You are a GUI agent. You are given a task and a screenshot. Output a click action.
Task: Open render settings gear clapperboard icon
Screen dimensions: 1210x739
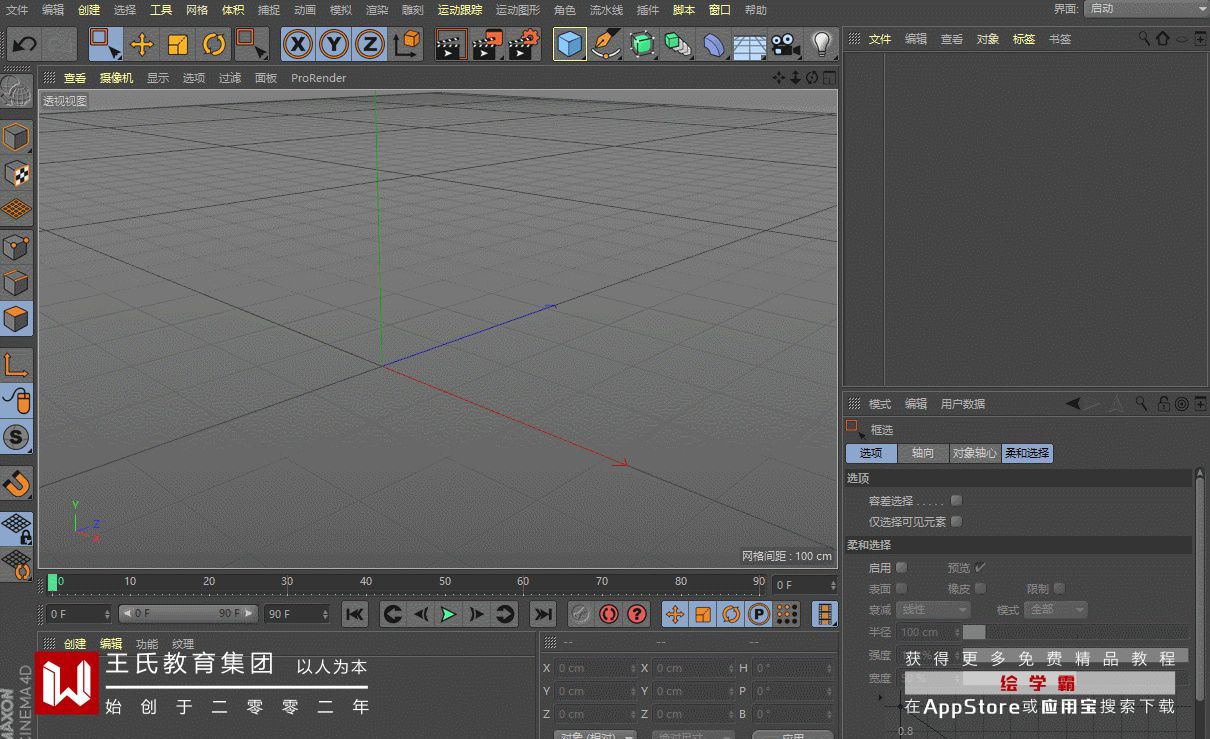(x=524, y=44)
